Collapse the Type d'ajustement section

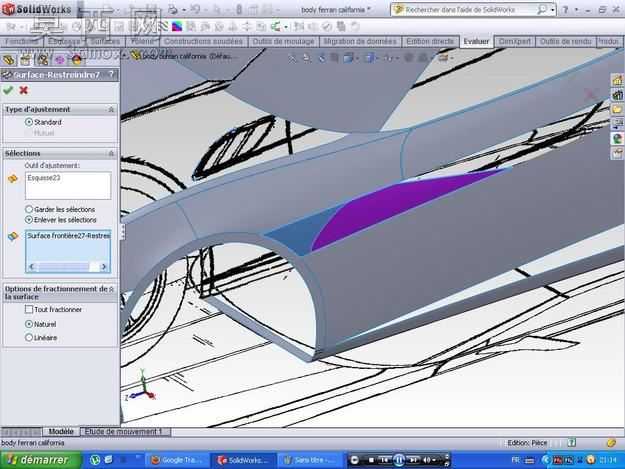point(111,109)
